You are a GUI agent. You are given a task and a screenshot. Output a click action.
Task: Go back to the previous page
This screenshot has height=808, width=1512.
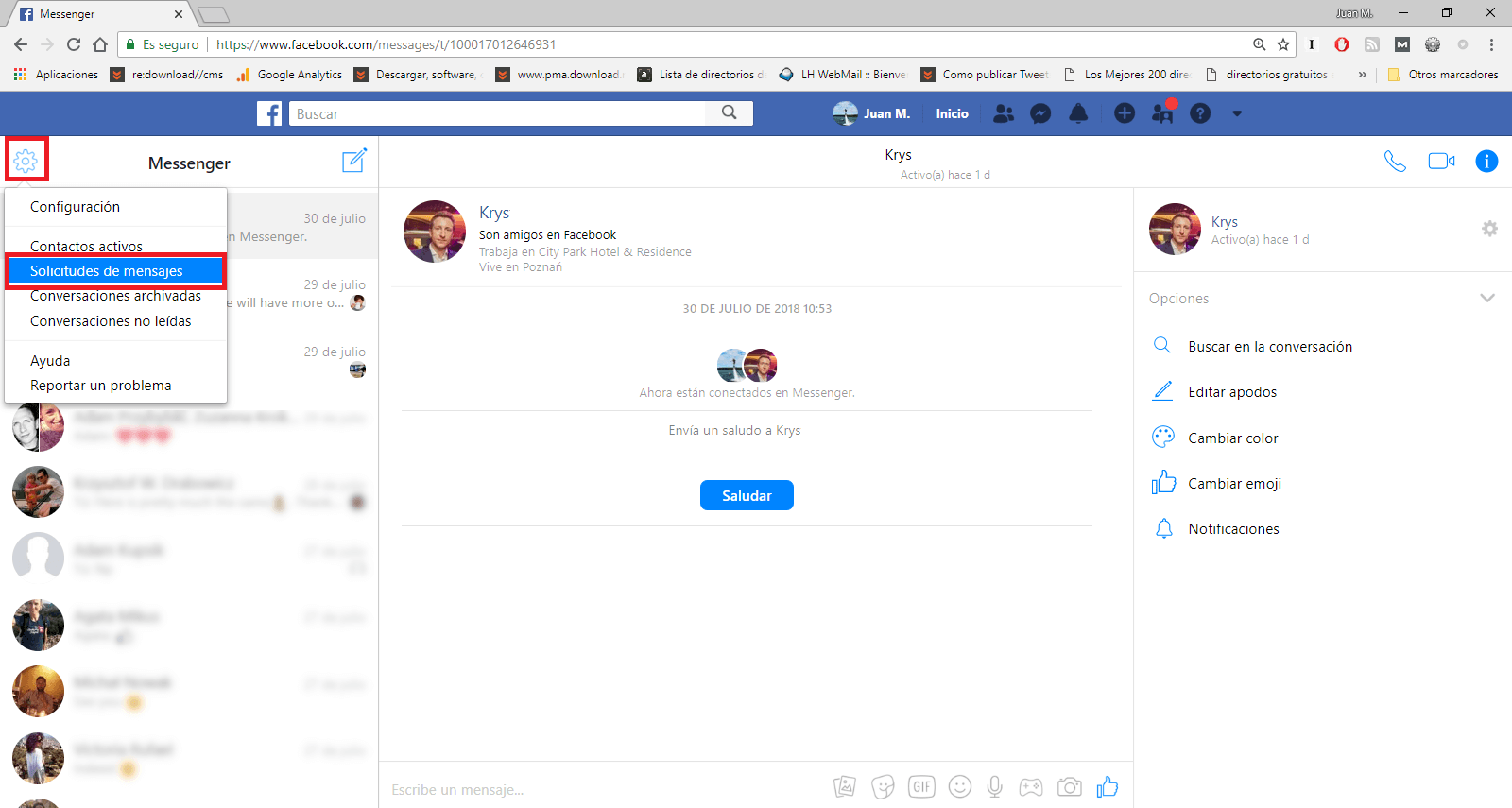tap(21, 44)
